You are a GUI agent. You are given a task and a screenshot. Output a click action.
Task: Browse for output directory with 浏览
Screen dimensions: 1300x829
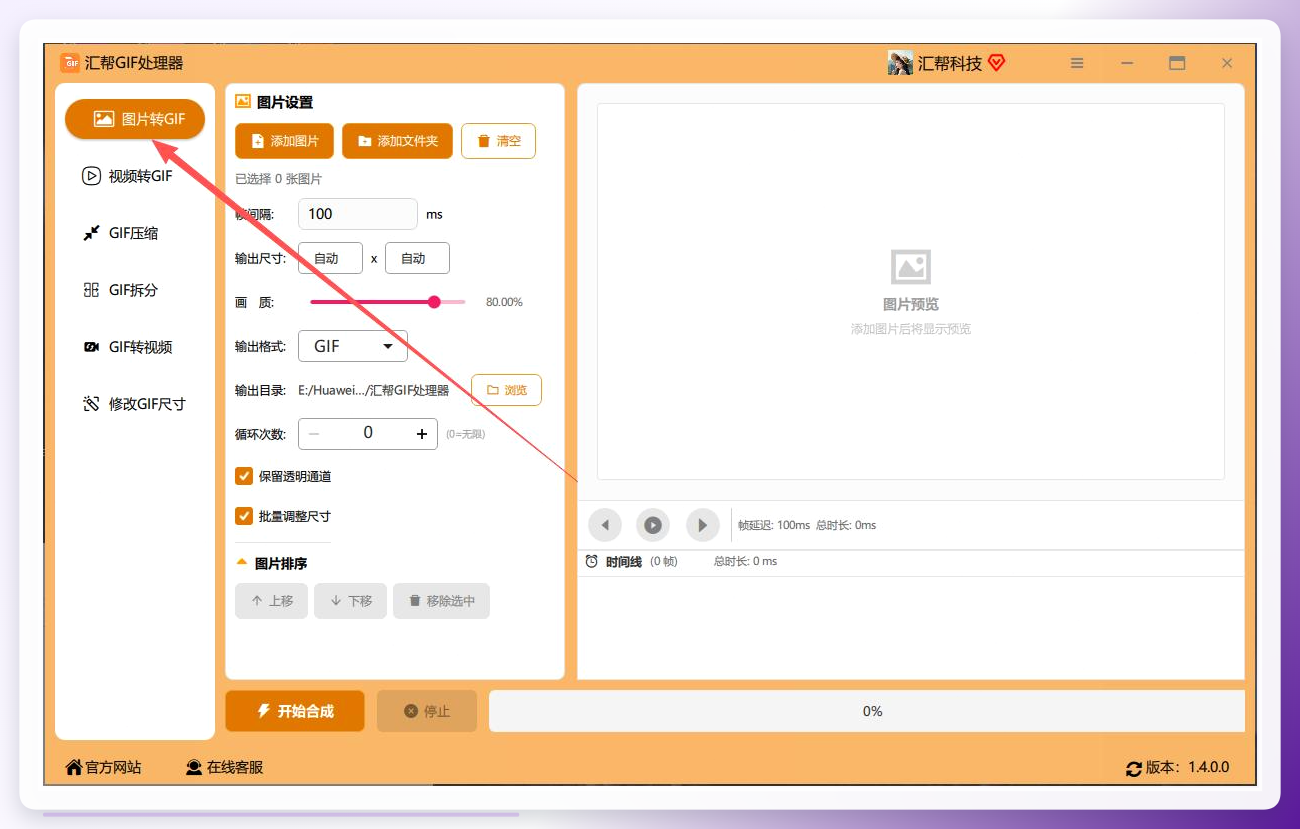pos(506,390)
